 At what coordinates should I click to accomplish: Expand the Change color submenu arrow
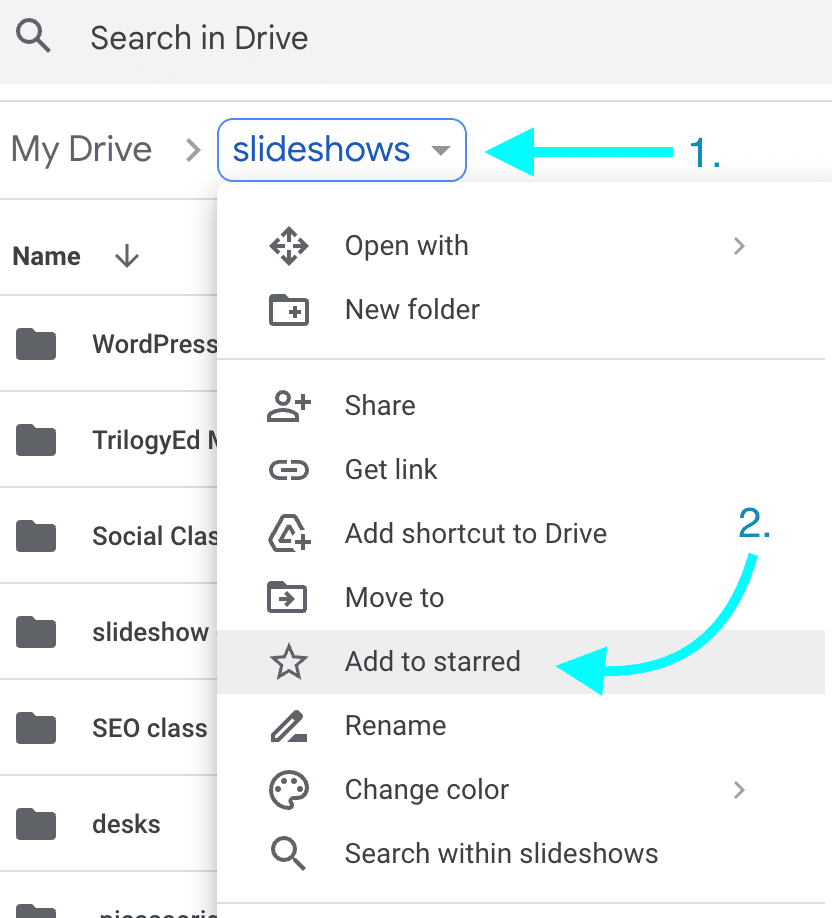pyautogui.click(x=739, y=790)
